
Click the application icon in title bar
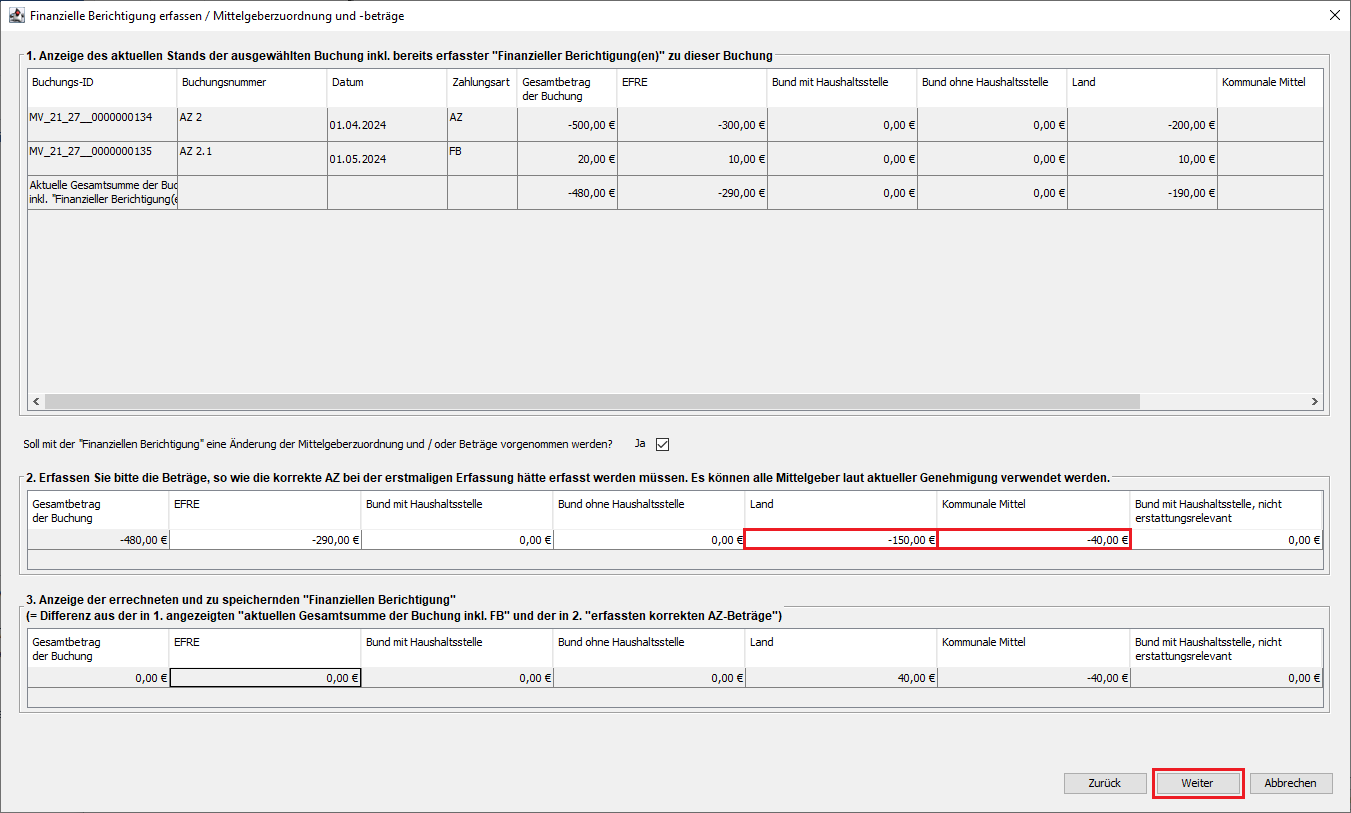(16, 16)
